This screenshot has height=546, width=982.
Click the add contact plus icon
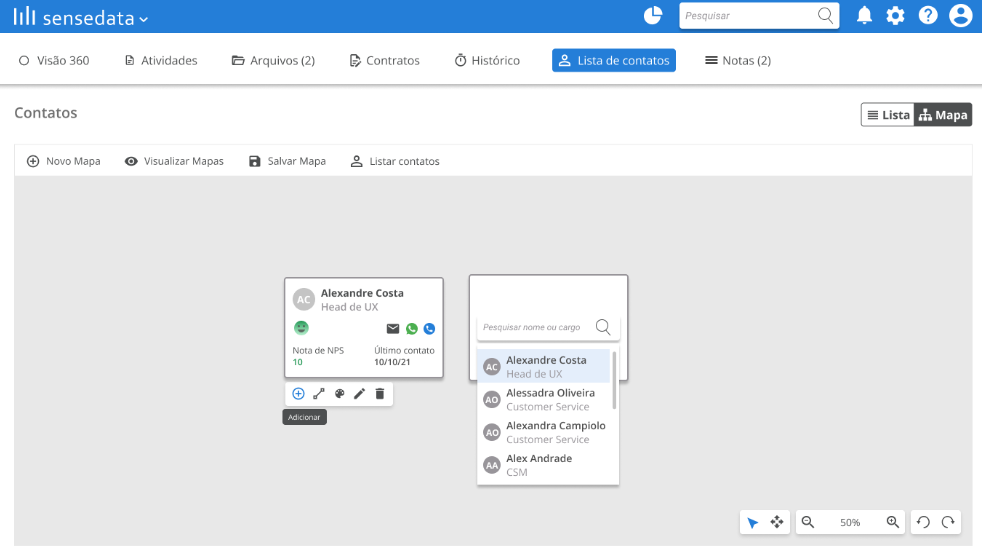pos(298,394)
